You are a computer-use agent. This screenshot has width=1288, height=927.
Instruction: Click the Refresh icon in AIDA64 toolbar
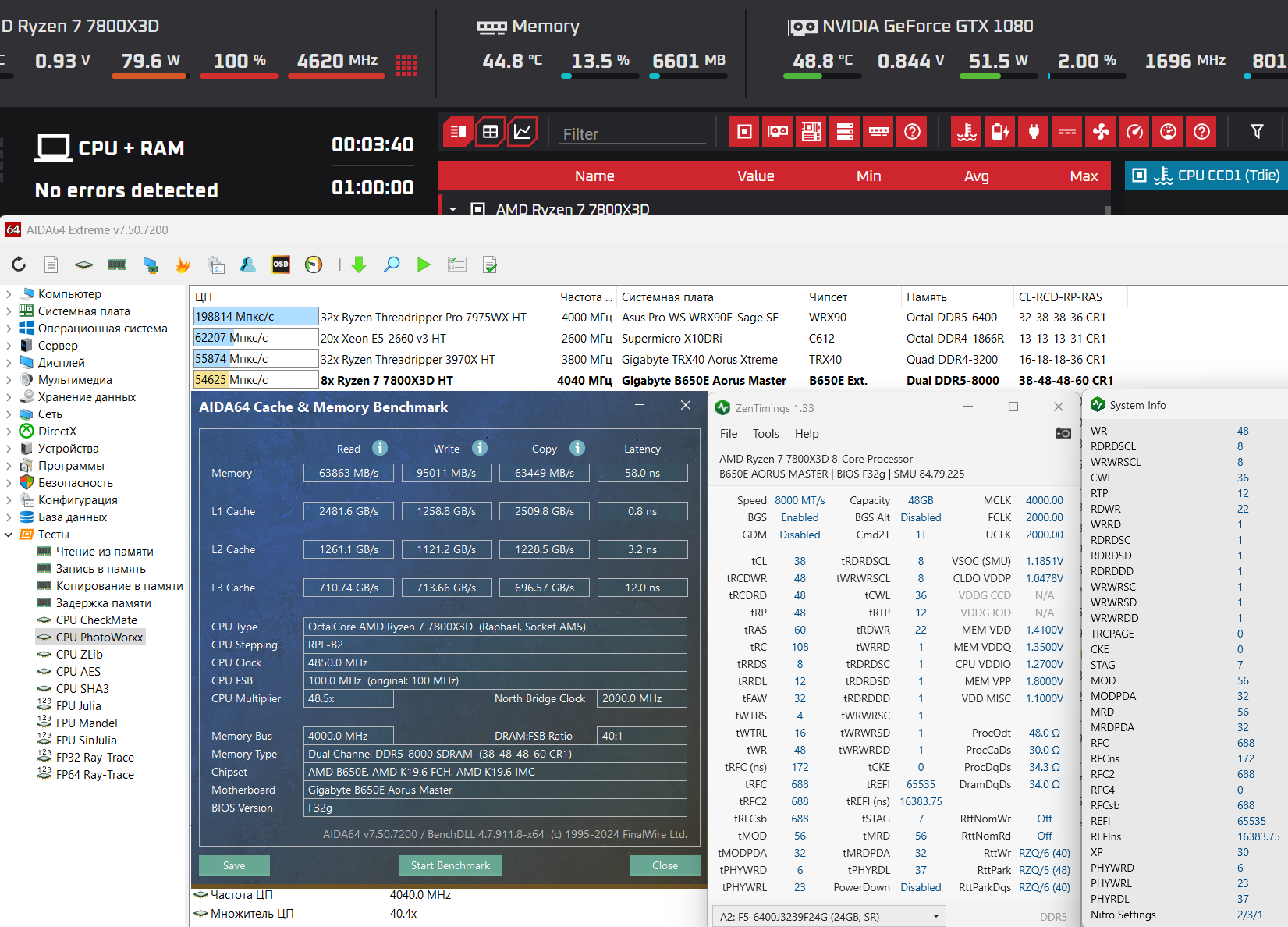click(19, 265)
